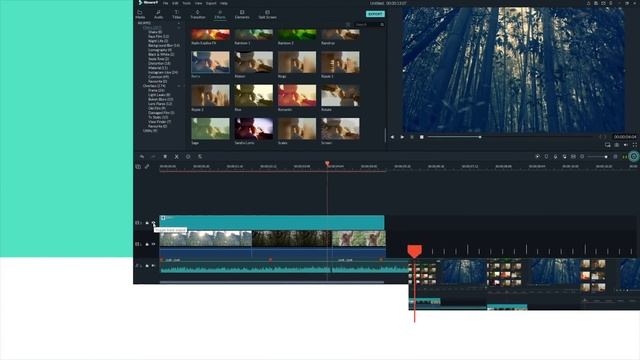This screenshot has height=360, width=640.
Task: Click the previous frame button under preview
Action: (392, 137)
